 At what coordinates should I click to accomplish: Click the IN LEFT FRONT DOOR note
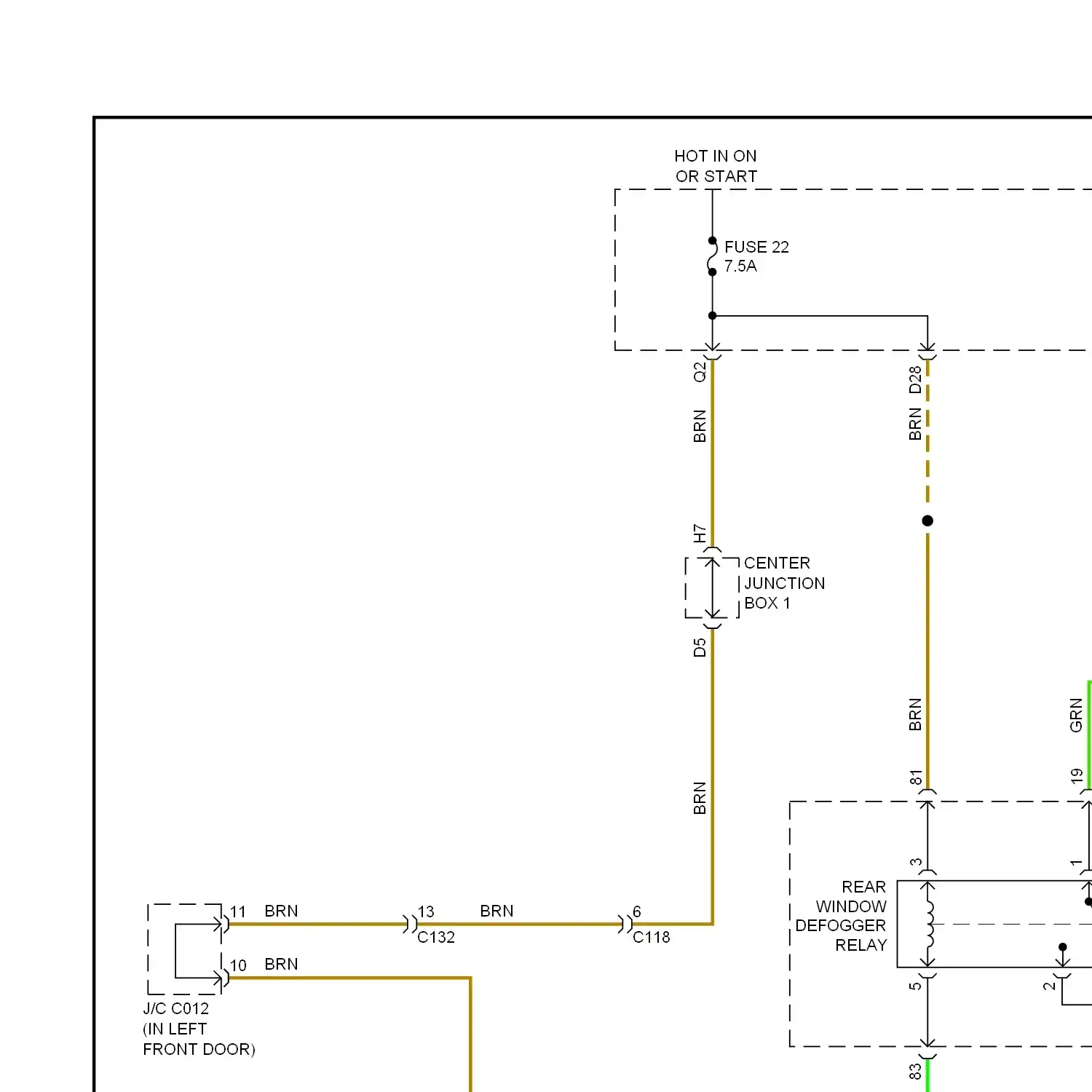pos(199,1039)
